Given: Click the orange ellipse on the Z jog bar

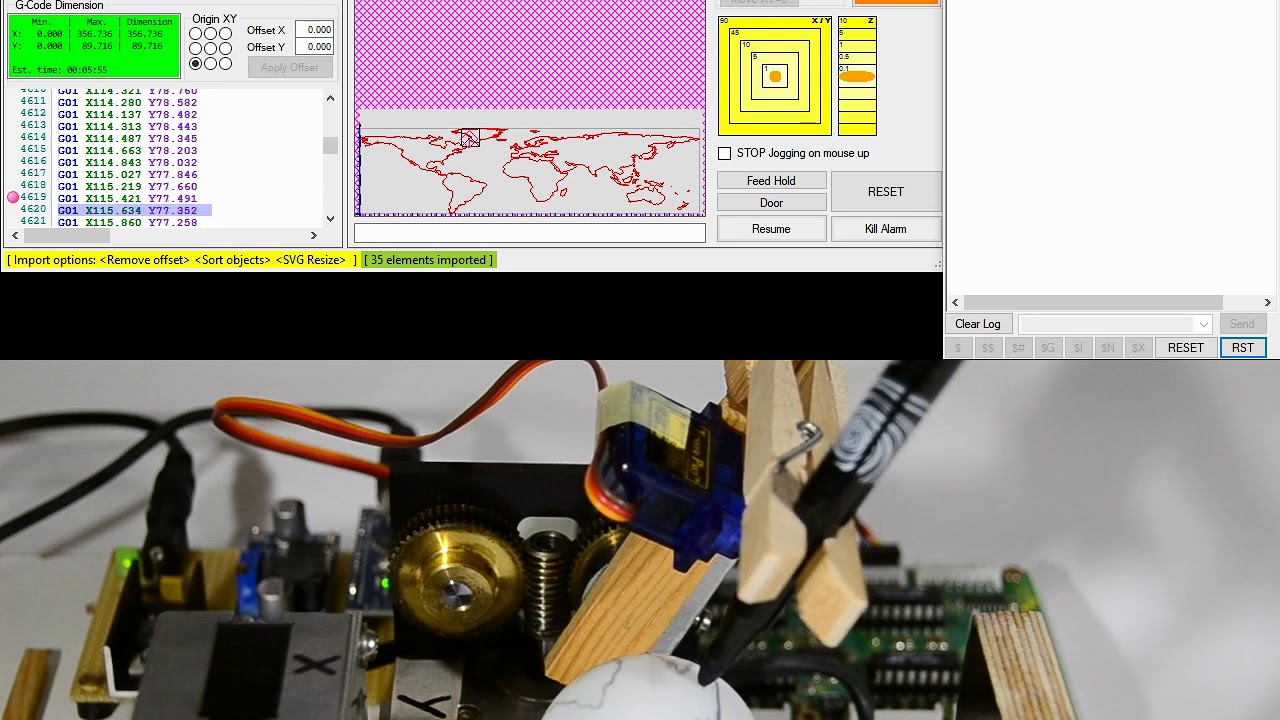Looking at the screenshot, I should coord(857,77).
